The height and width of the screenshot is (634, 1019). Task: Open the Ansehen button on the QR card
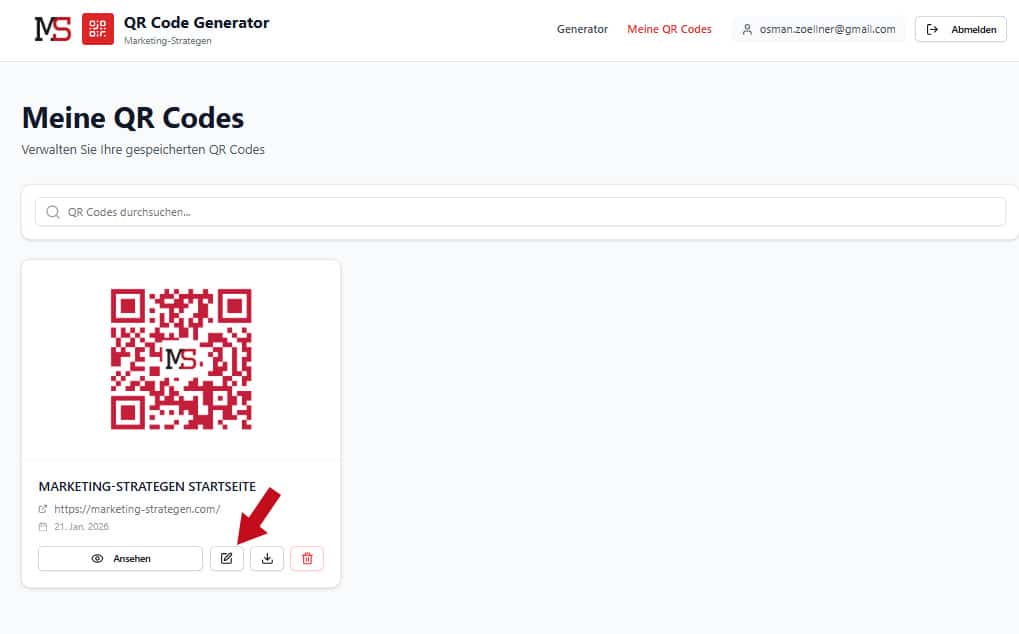coord(119,558)
